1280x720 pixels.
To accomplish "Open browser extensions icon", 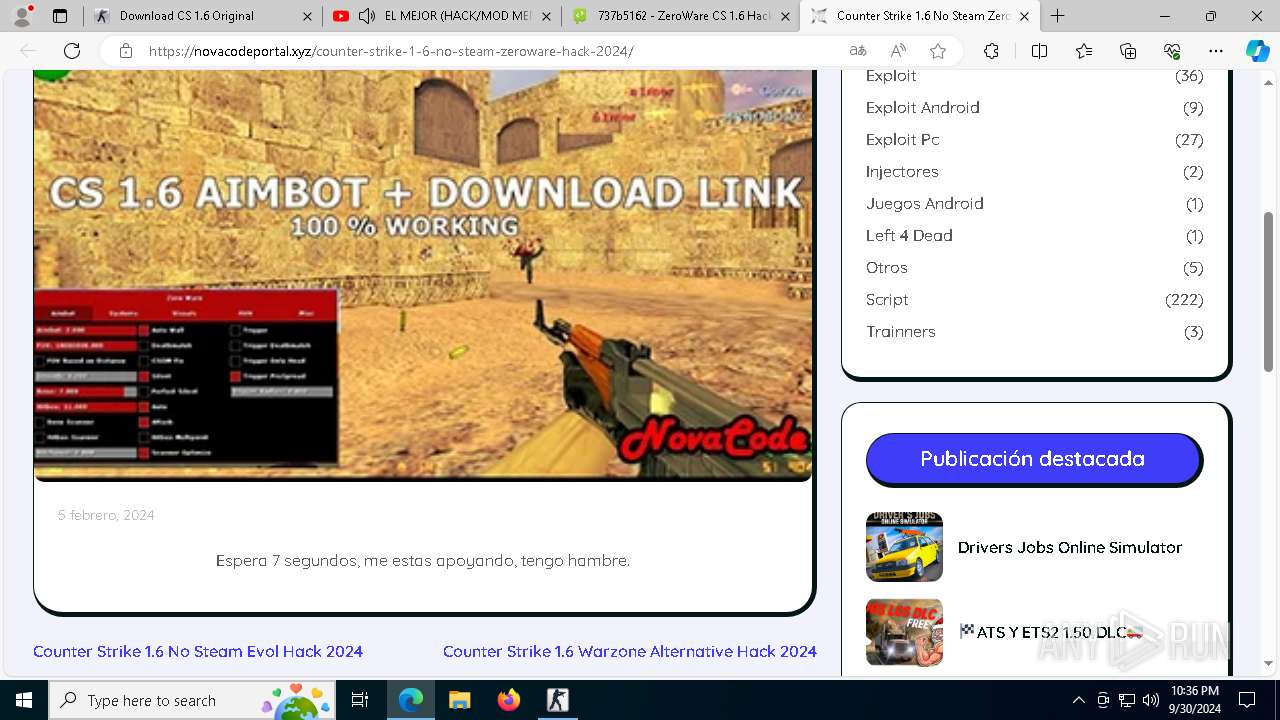I will pyautogui.click(x=991, y=51).
